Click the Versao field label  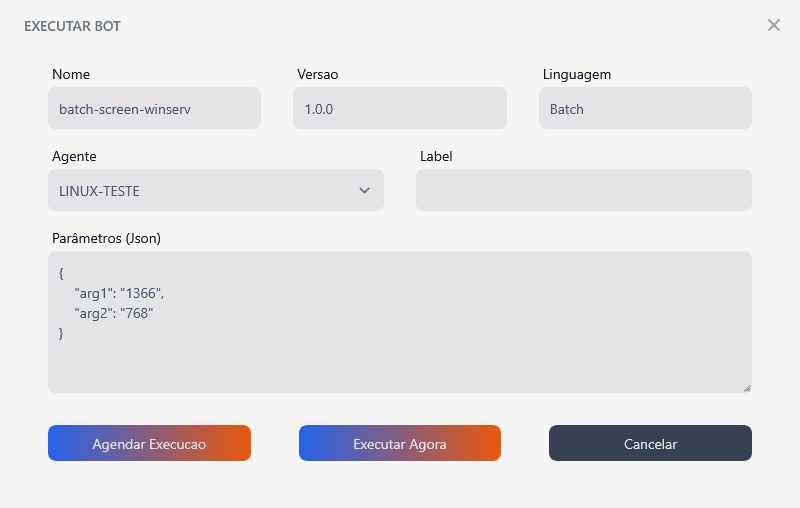point(319,75)
